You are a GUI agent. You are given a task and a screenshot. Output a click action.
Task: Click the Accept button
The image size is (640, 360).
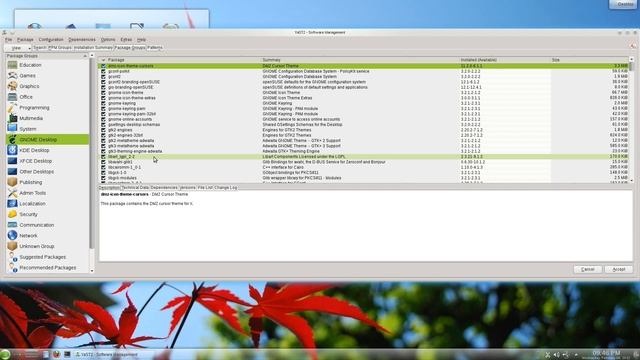(x=619, y=269)
